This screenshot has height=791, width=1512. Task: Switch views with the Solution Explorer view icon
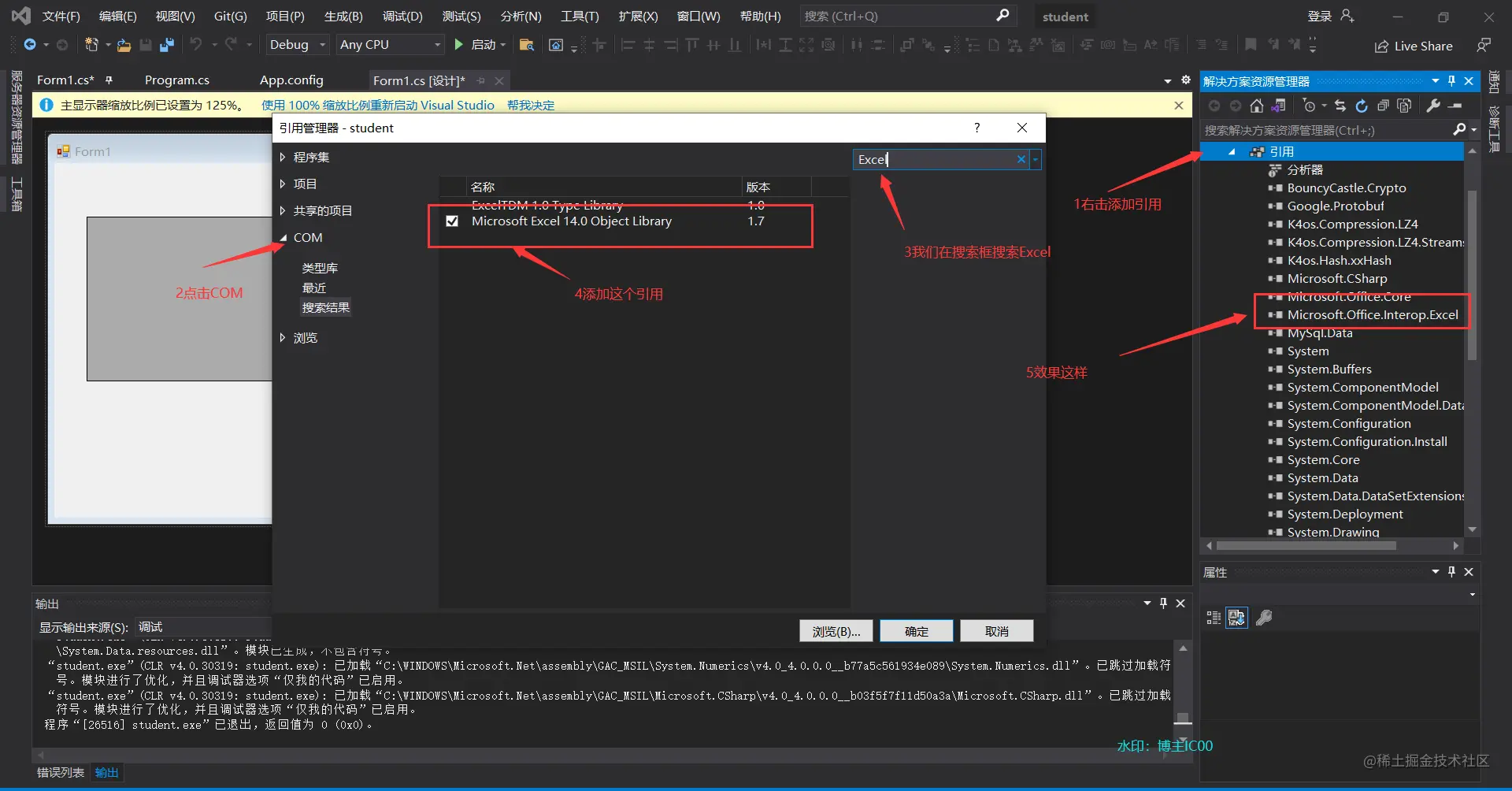coord(1278,106)
